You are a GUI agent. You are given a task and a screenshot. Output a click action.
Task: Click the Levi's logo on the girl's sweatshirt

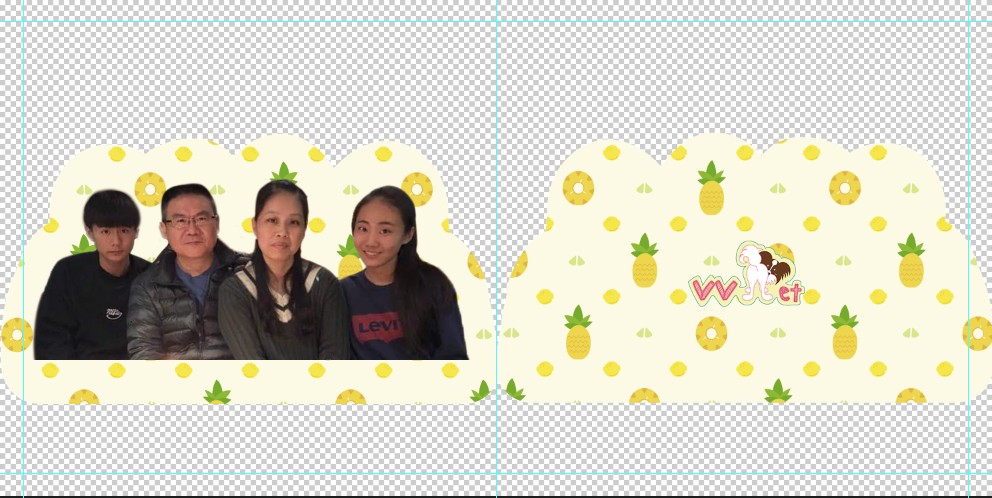click(374, 328)
